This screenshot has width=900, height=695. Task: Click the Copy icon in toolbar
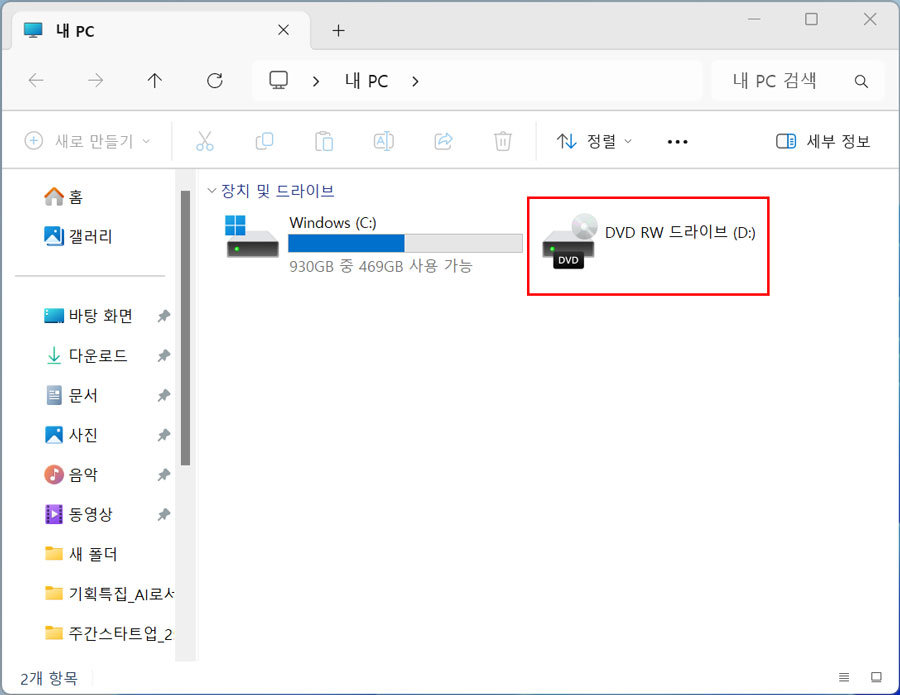pyautogui.click(x=264, y=141)
